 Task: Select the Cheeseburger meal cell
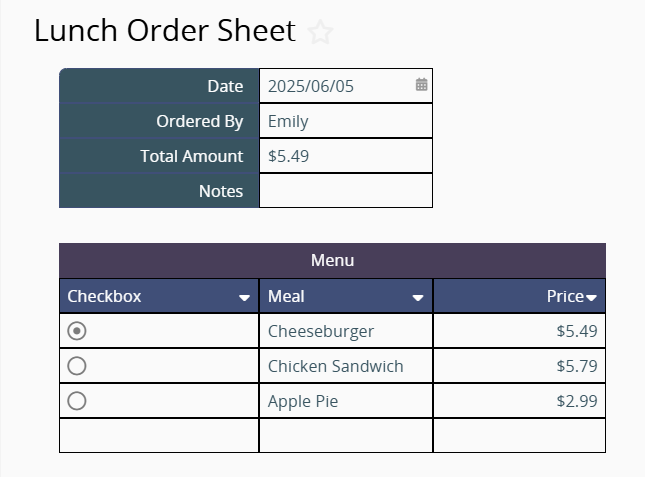point(346,331)
